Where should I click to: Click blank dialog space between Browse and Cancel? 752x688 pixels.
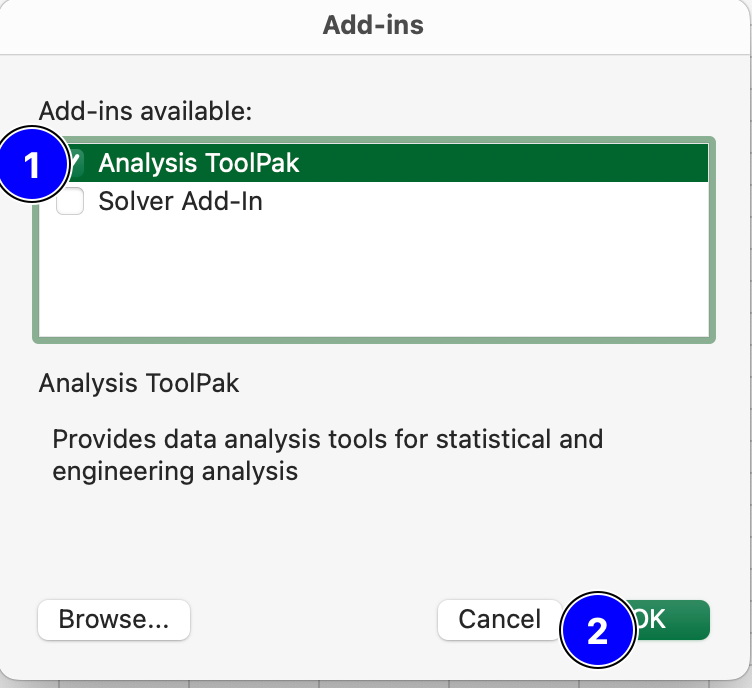(312, 620)
